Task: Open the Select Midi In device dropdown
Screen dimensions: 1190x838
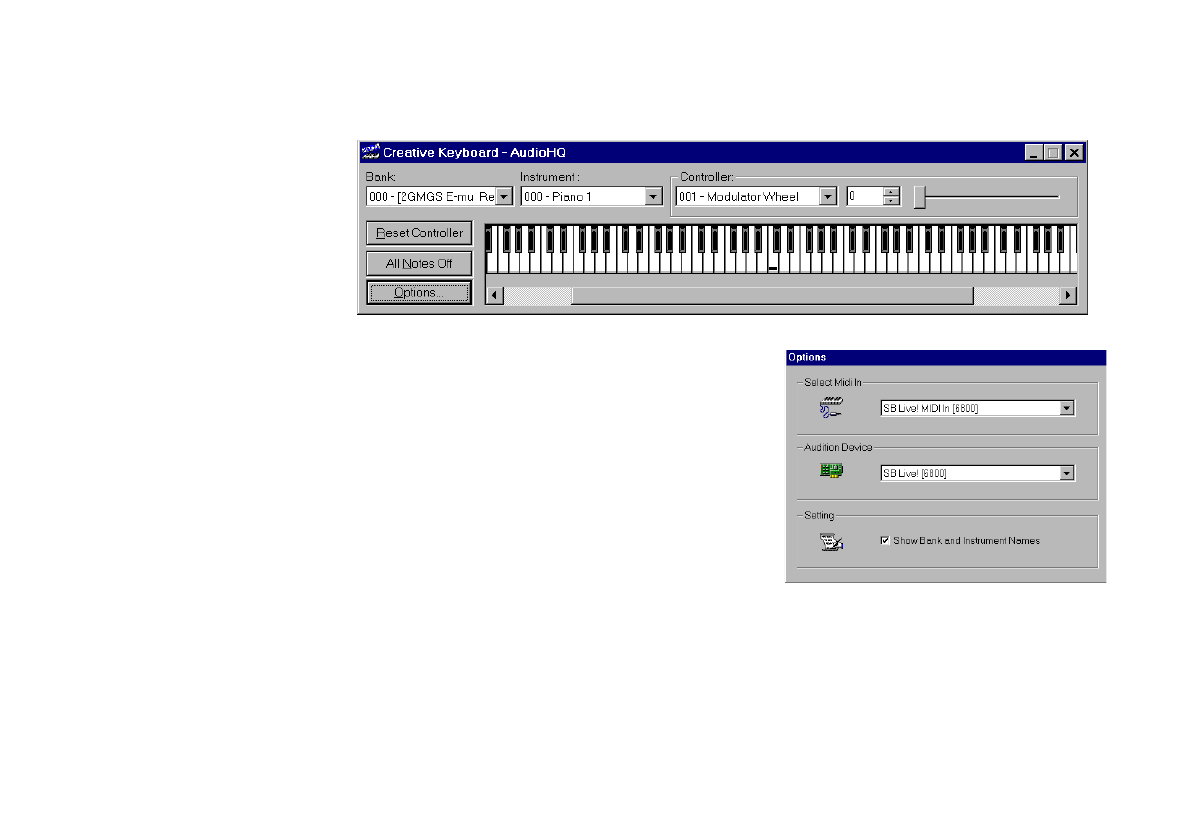Action: 1066,408
